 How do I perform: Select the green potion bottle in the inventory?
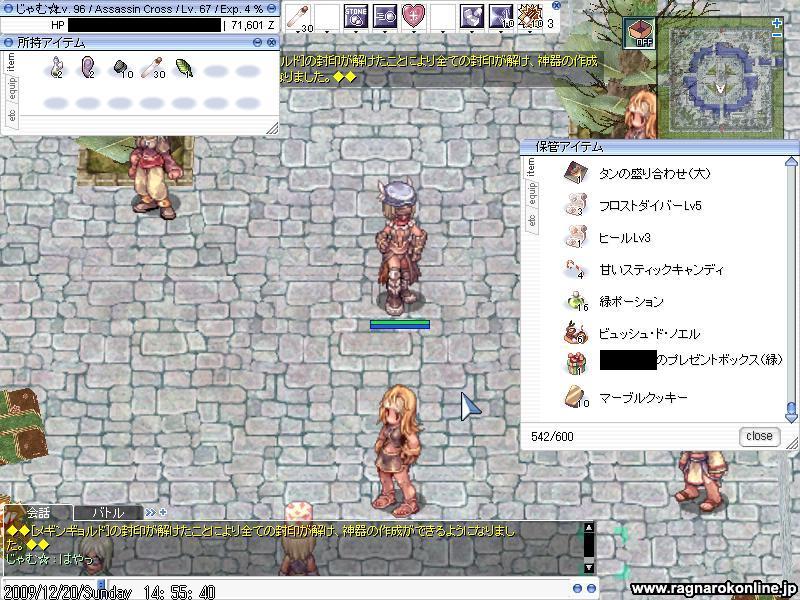(x=57, y=68)
